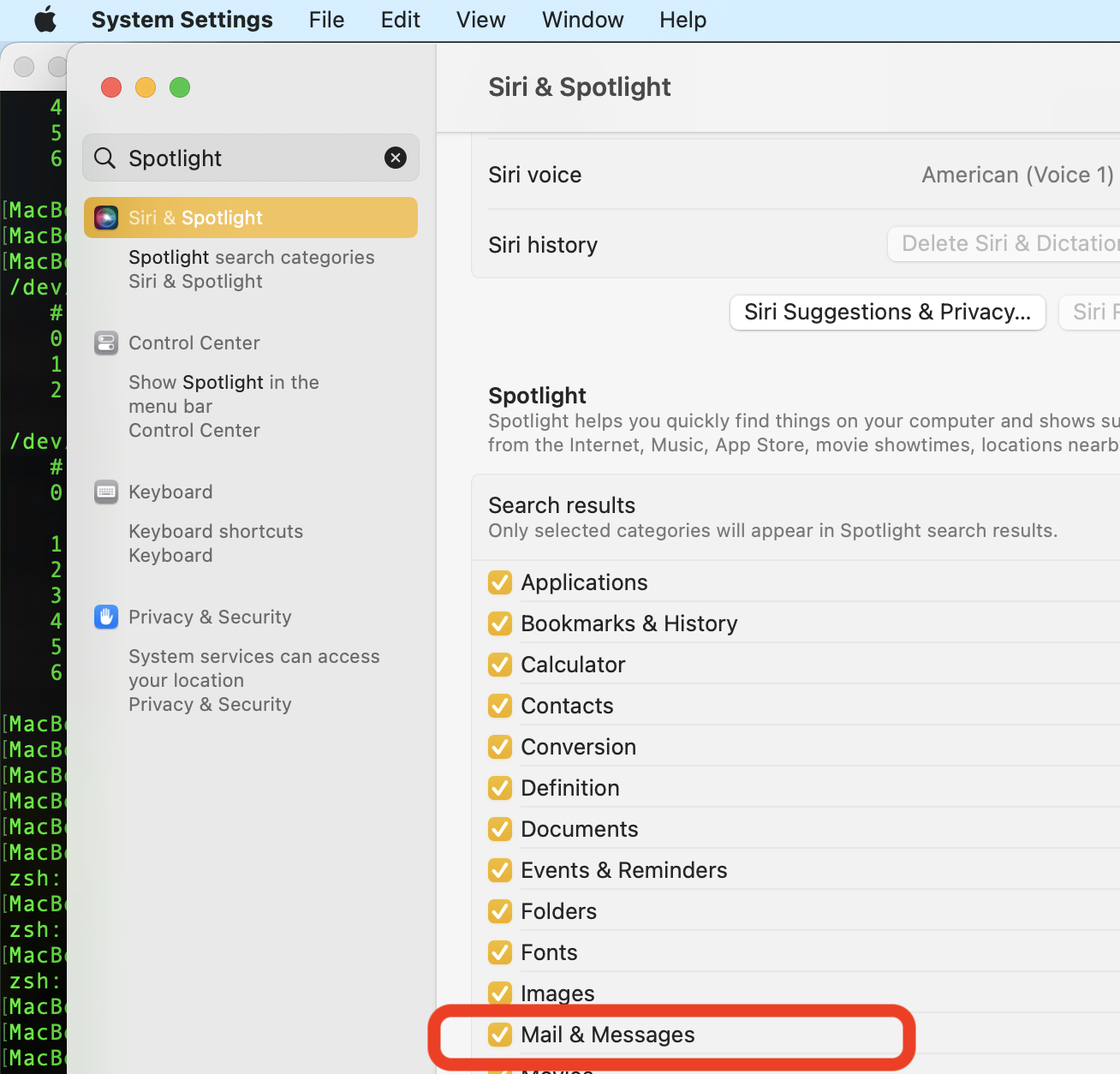1120x1074 pixels.
Task: Uncheck Bookmarks & History checkbox
Action: coord(500,624)
